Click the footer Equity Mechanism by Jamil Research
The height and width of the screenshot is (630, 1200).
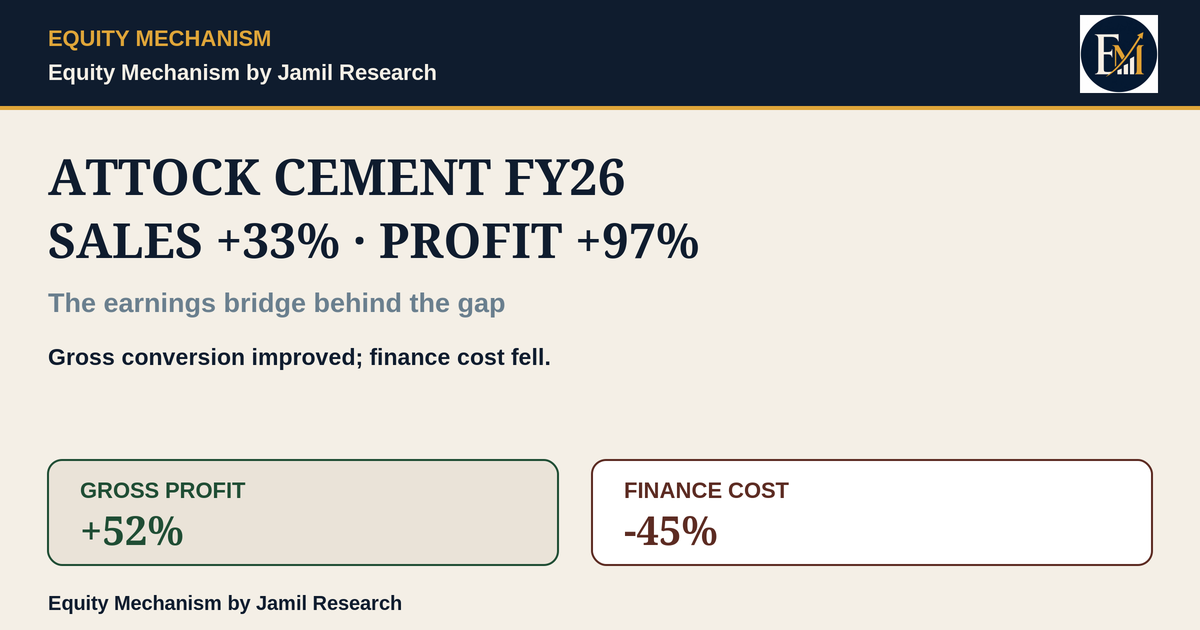click(225, 603)
